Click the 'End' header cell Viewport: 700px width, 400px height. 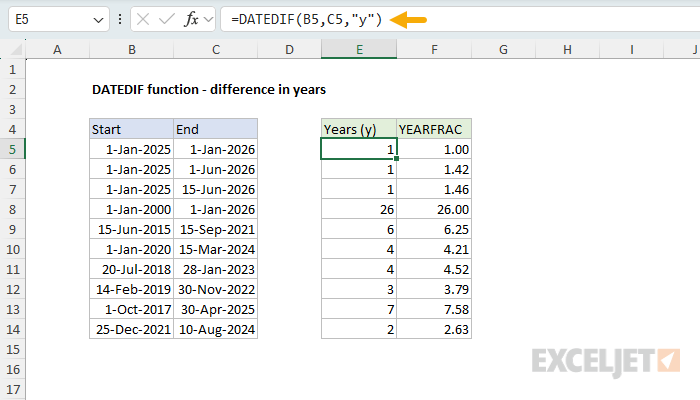point(216,129)
